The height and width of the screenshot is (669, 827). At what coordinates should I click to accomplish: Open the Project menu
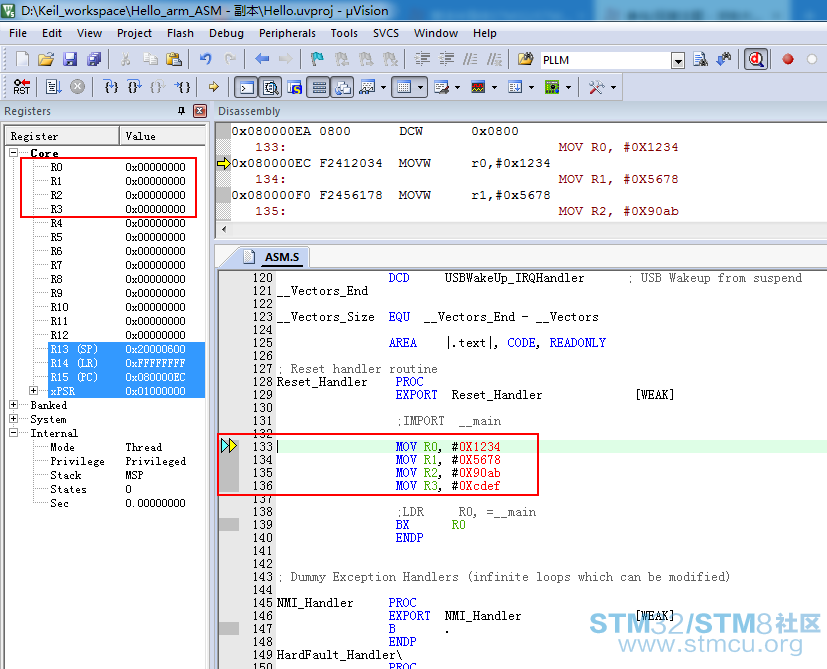134,33
